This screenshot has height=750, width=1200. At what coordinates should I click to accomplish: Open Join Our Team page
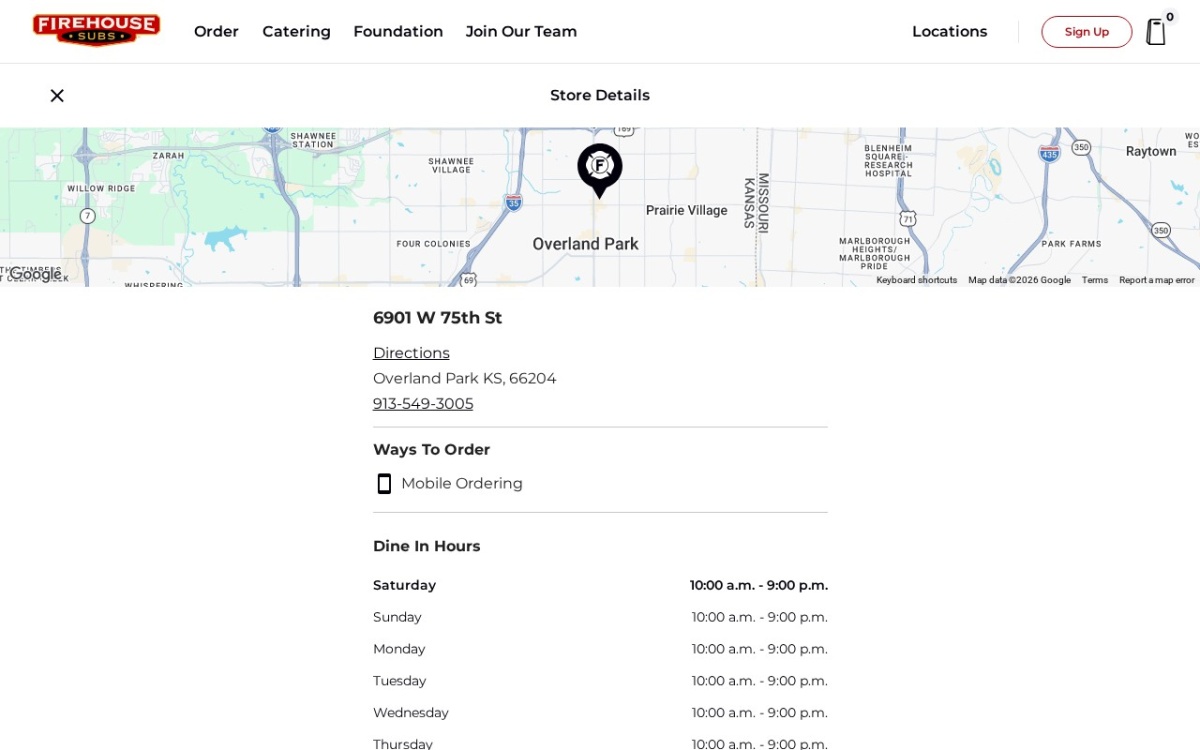(x=521, y=32)
